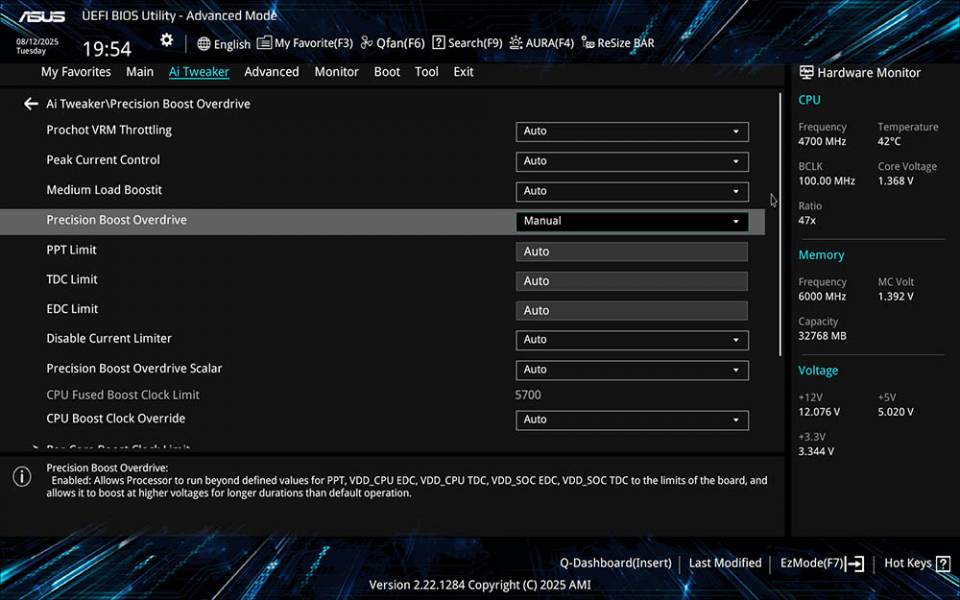Image resolution: width=960 pixels, height=600 pixels.
Task: Open Q-Dashboard
Action: [616, 562]
